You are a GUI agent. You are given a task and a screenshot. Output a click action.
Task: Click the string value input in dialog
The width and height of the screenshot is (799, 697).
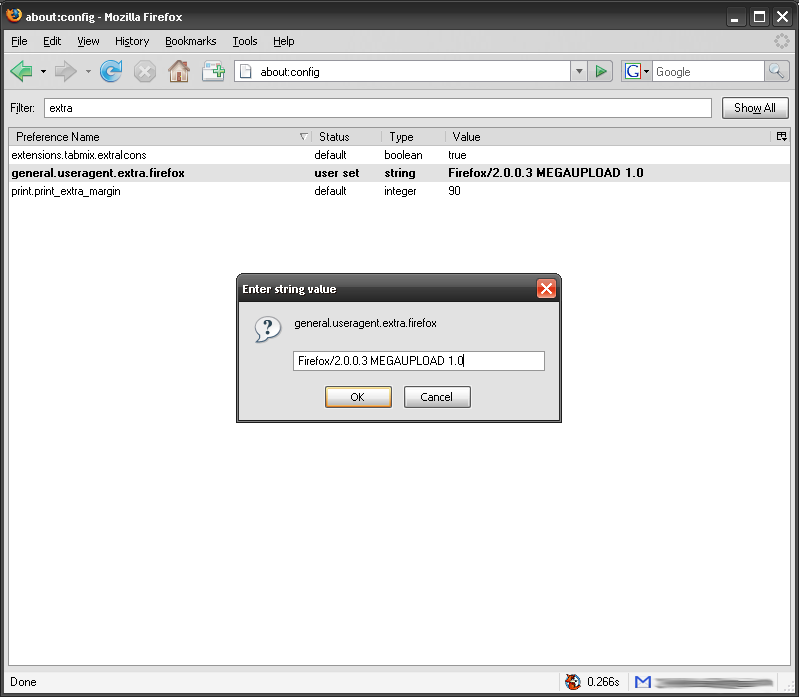(419, 361)
